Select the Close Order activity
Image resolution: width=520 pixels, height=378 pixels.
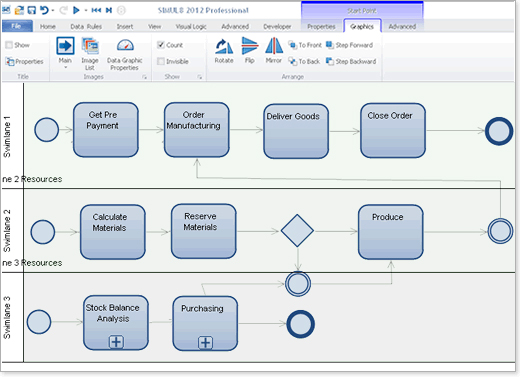[x=393, y=130]
